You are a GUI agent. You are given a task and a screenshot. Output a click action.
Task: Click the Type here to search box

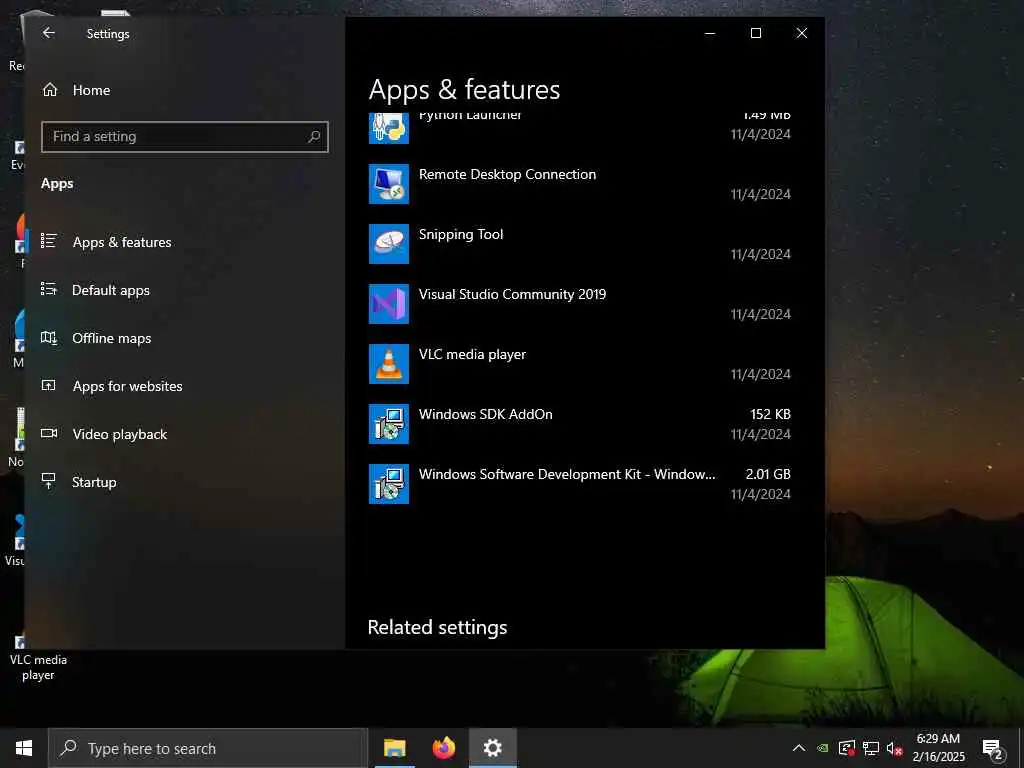pyautogui.click(x=209, y=748)
